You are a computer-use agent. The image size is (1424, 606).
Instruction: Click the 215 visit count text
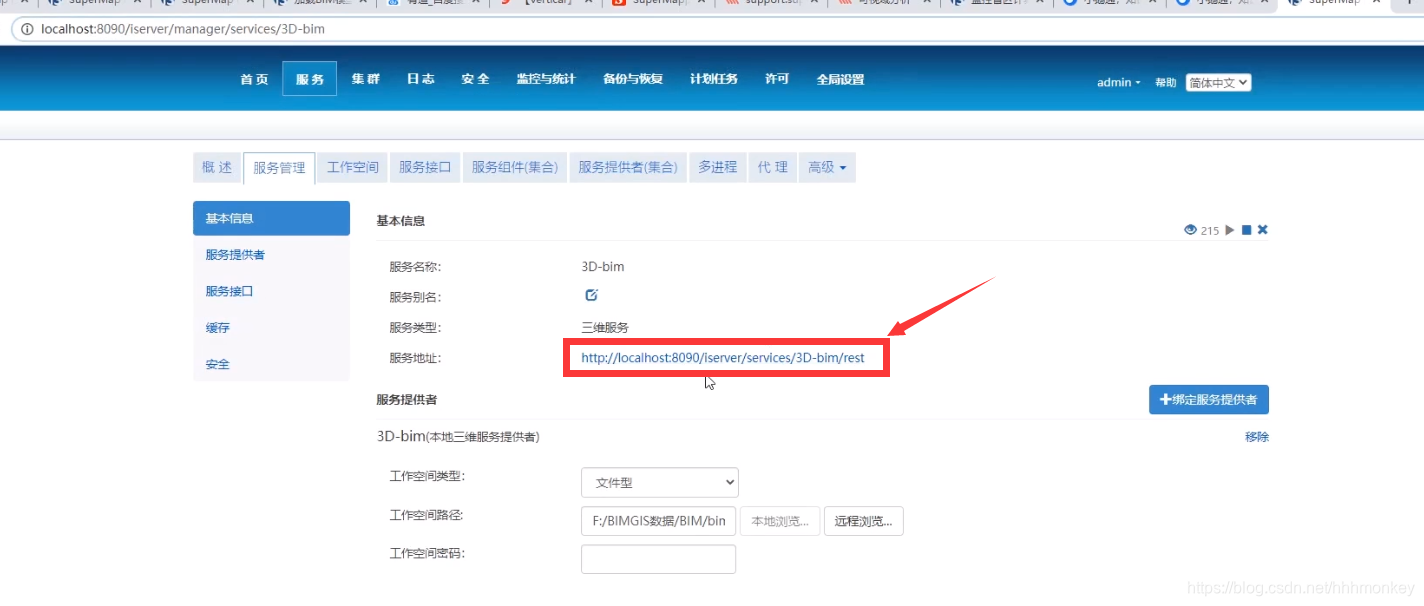(1210, 231)
